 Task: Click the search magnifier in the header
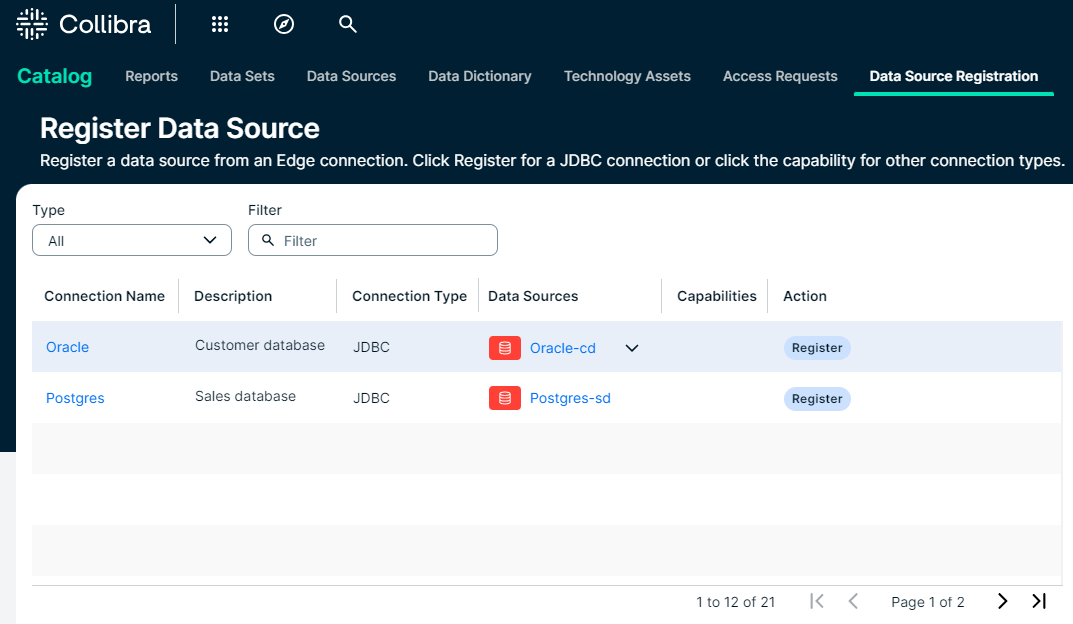(348, 24)
